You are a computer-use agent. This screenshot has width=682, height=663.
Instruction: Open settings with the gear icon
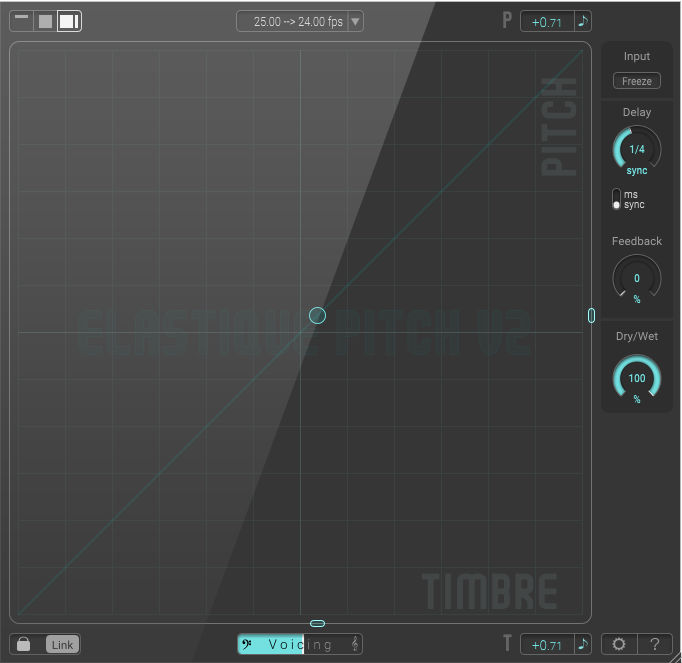[x=620, y=645]
